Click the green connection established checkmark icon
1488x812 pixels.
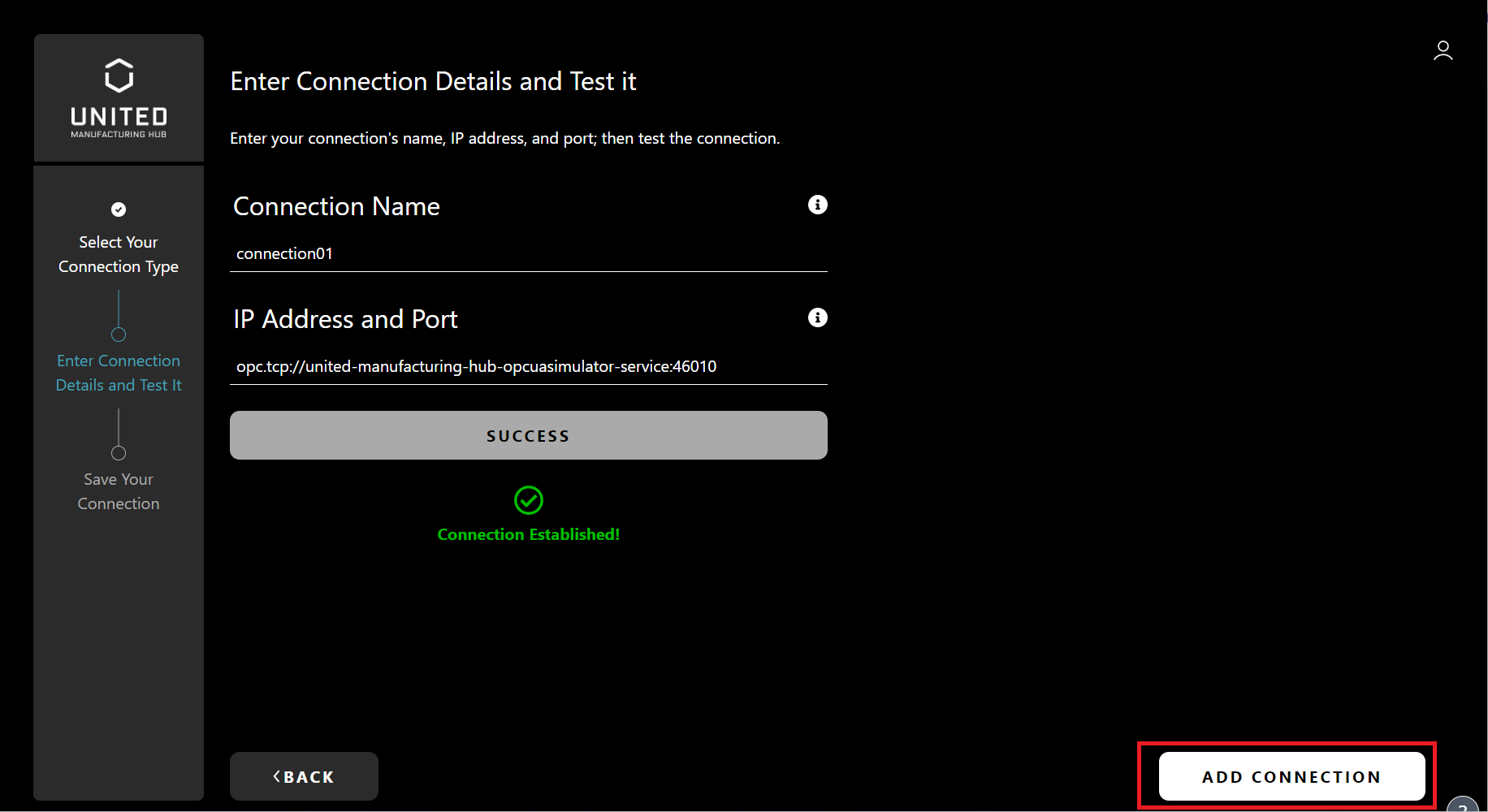528,500
